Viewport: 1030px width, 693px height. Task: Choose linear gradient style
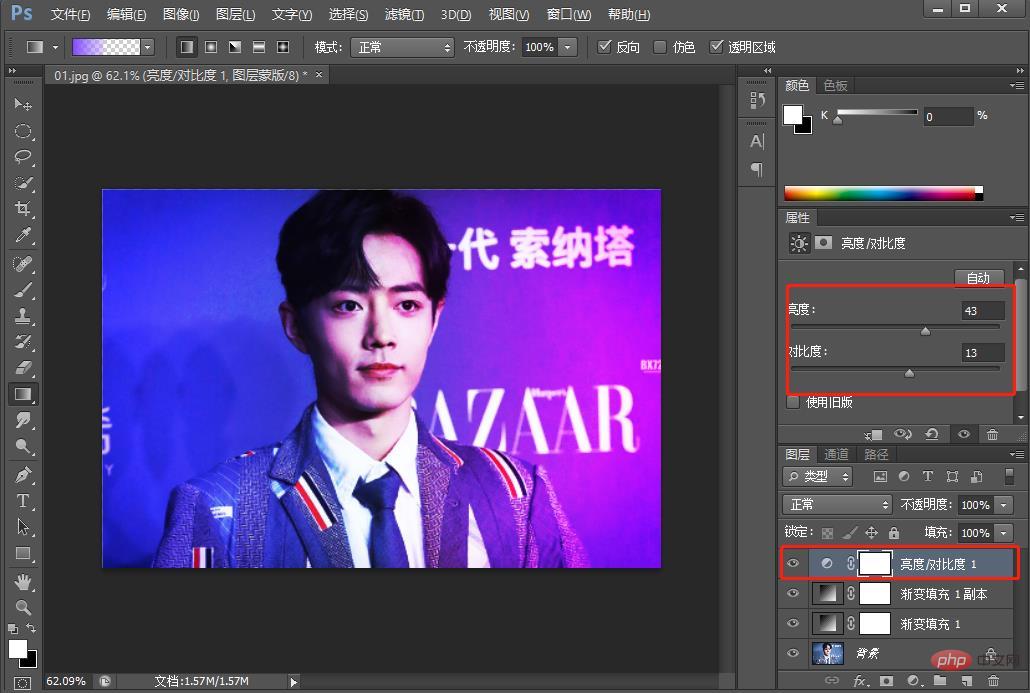[x=187, y=47]
